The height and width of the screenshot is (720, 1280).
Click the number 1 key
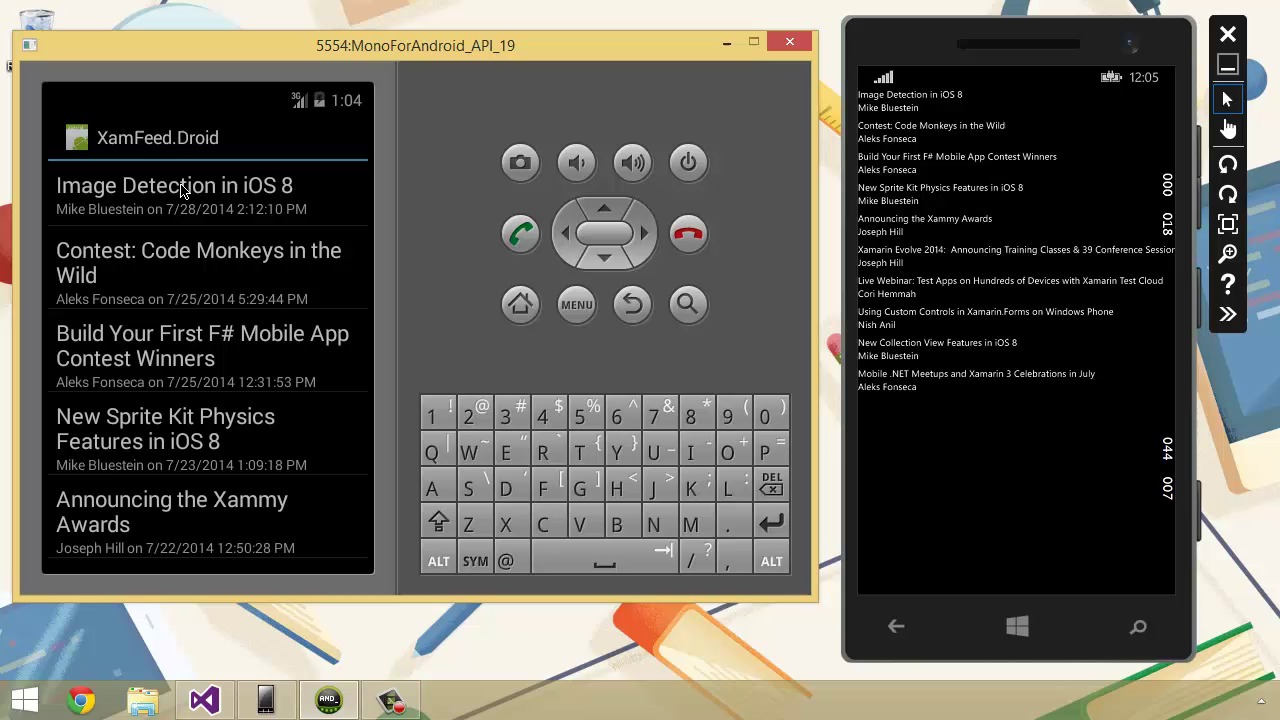438,414
